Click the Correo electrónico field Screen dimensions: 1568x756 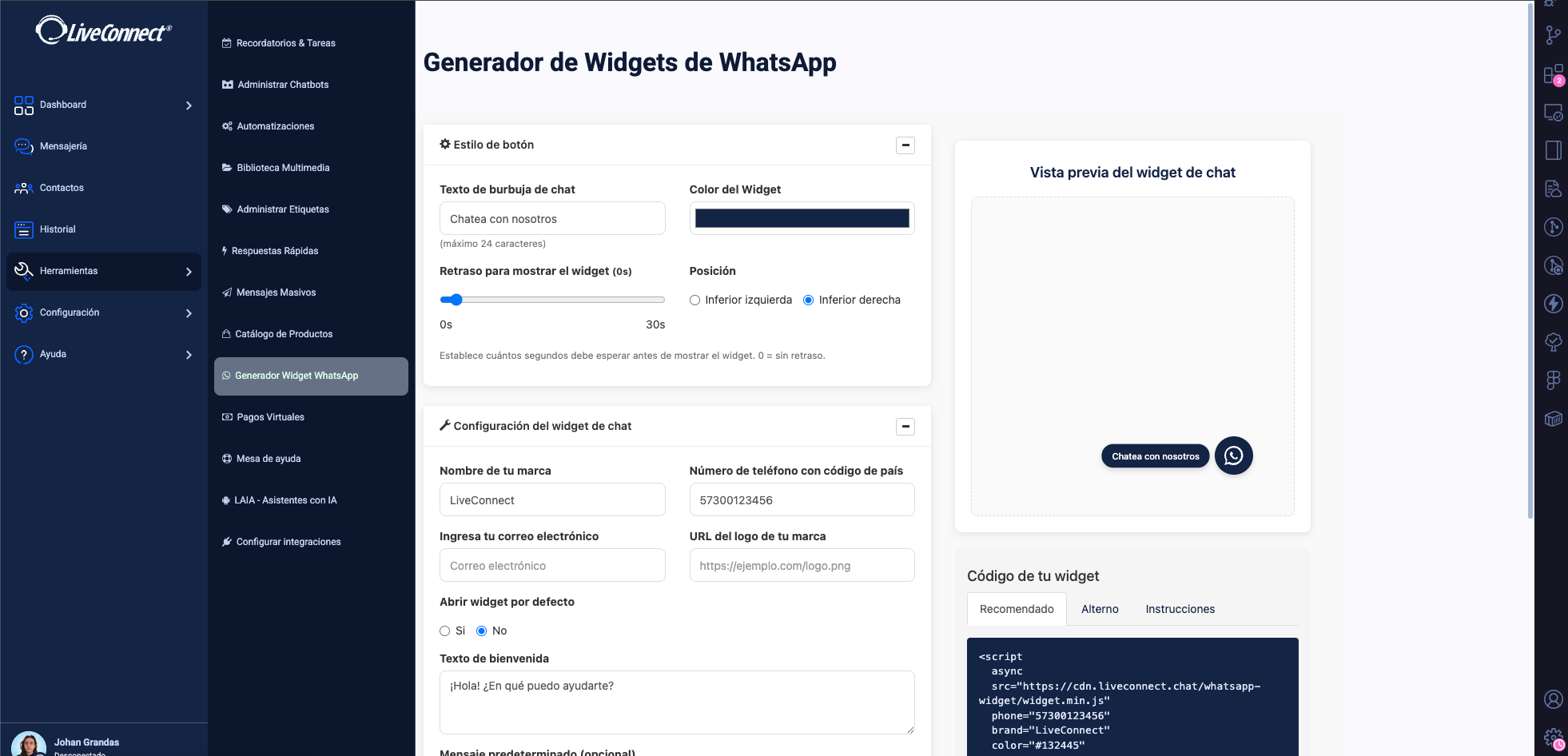pyautogui.click(x=552, y=566)
